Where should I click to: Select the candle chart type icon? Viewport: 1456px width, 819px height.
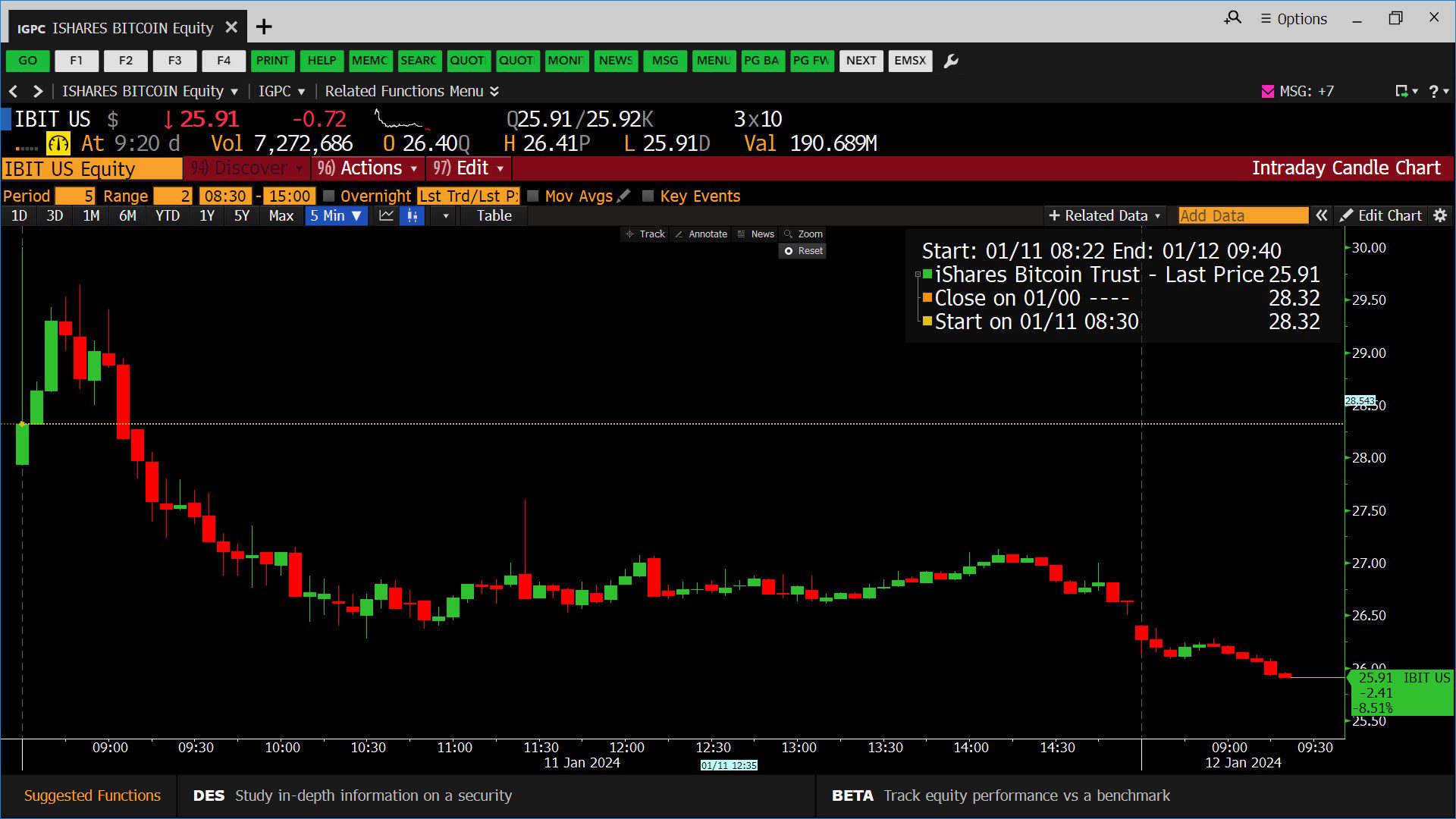412,216
